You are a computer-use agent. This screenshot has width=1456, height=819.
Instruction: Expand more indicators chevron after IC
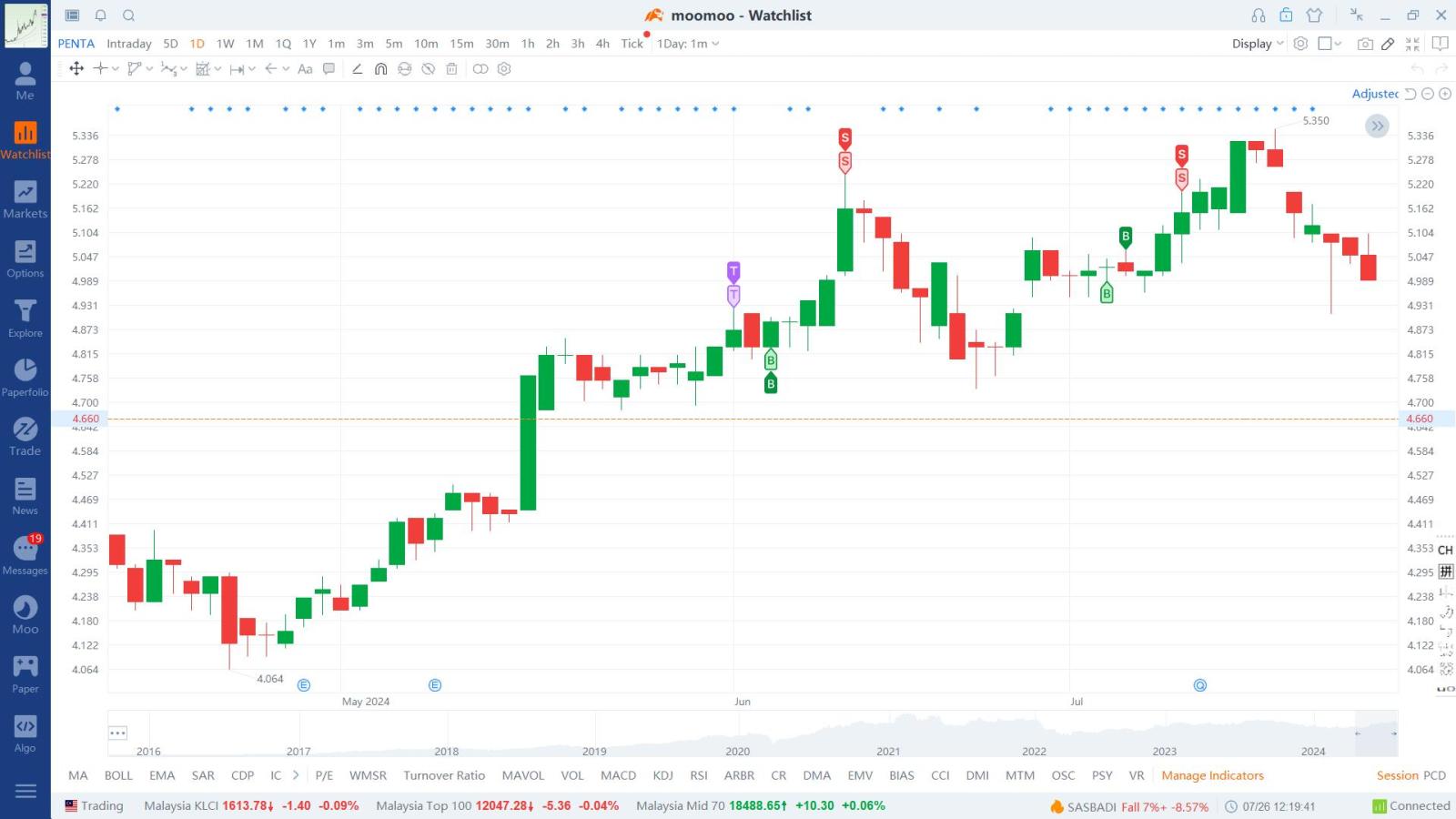(x=296, y=775)
